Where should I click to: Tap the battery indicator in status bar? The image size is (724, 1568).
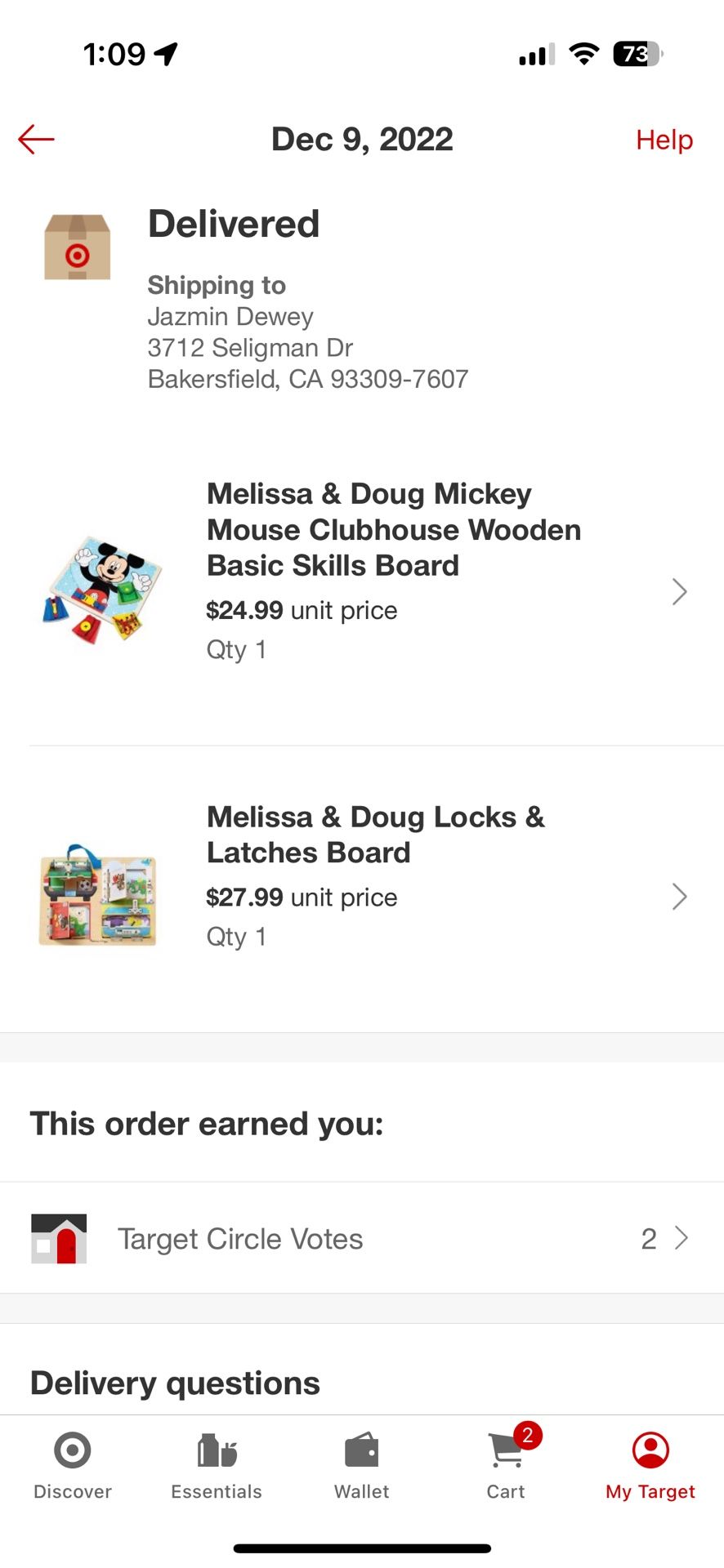(637, 54)
